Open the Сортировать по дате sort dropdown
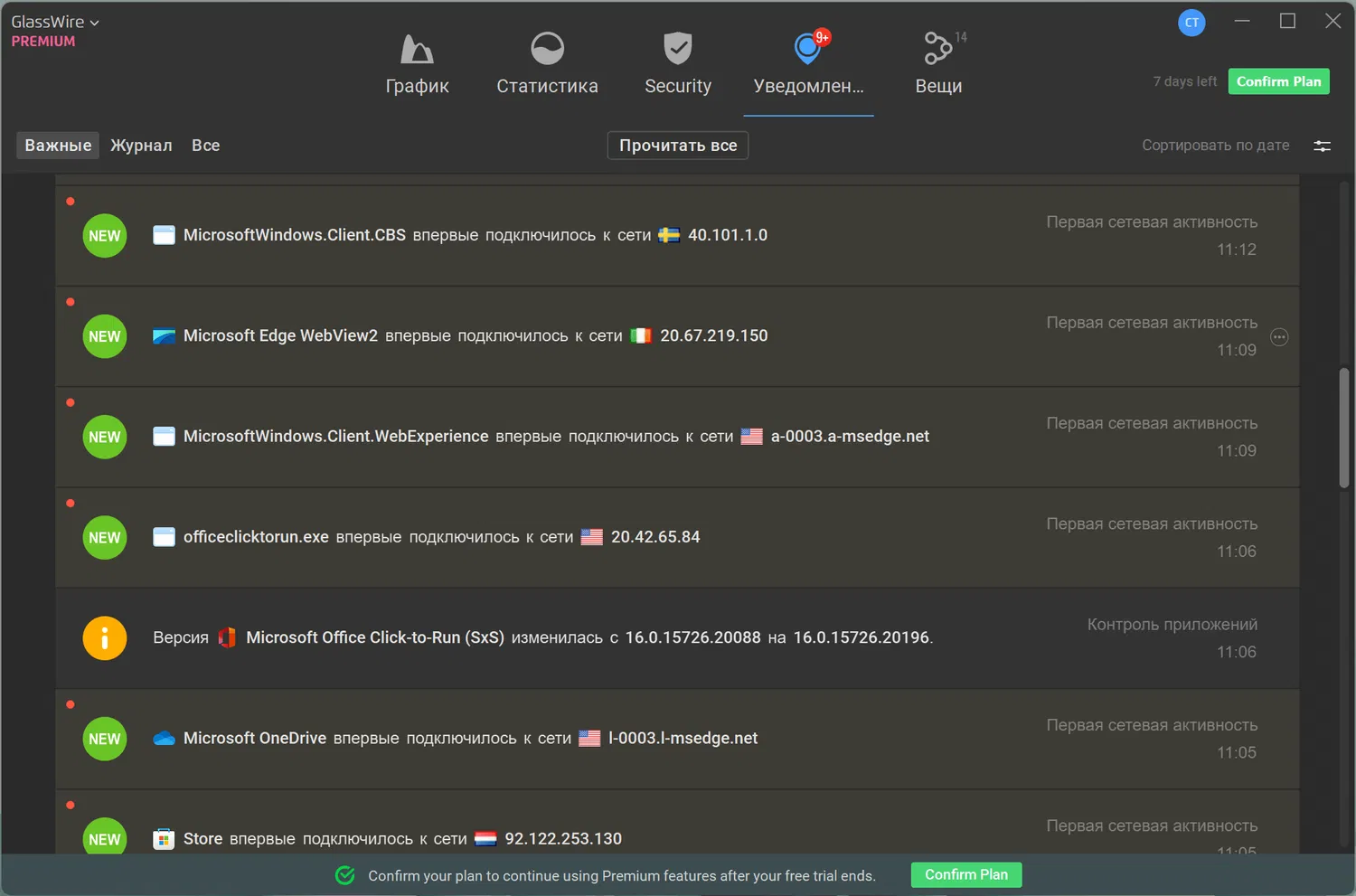The image size is (1356, 896). [1215, 146]
